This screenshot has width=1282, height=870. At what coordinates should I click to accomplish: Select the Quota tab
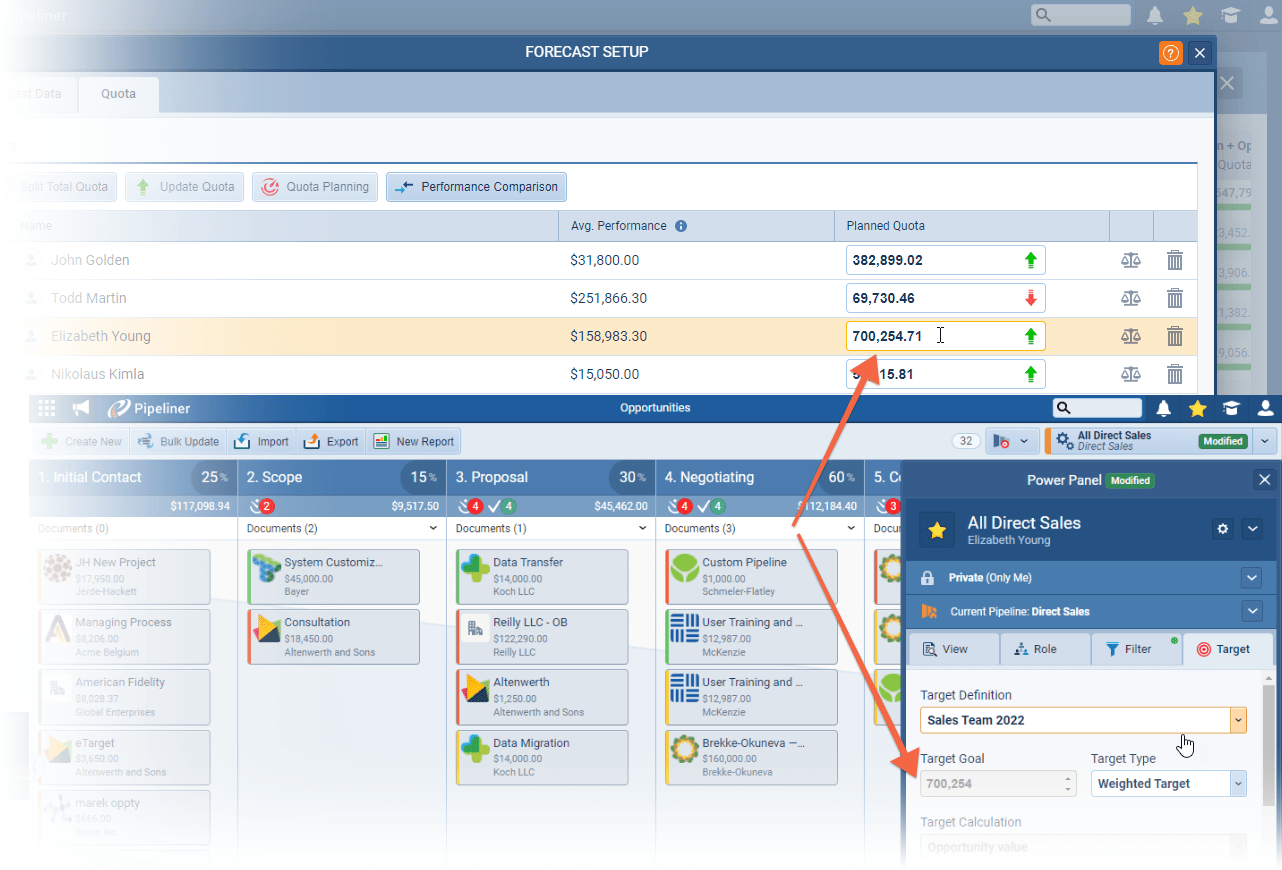118,94
